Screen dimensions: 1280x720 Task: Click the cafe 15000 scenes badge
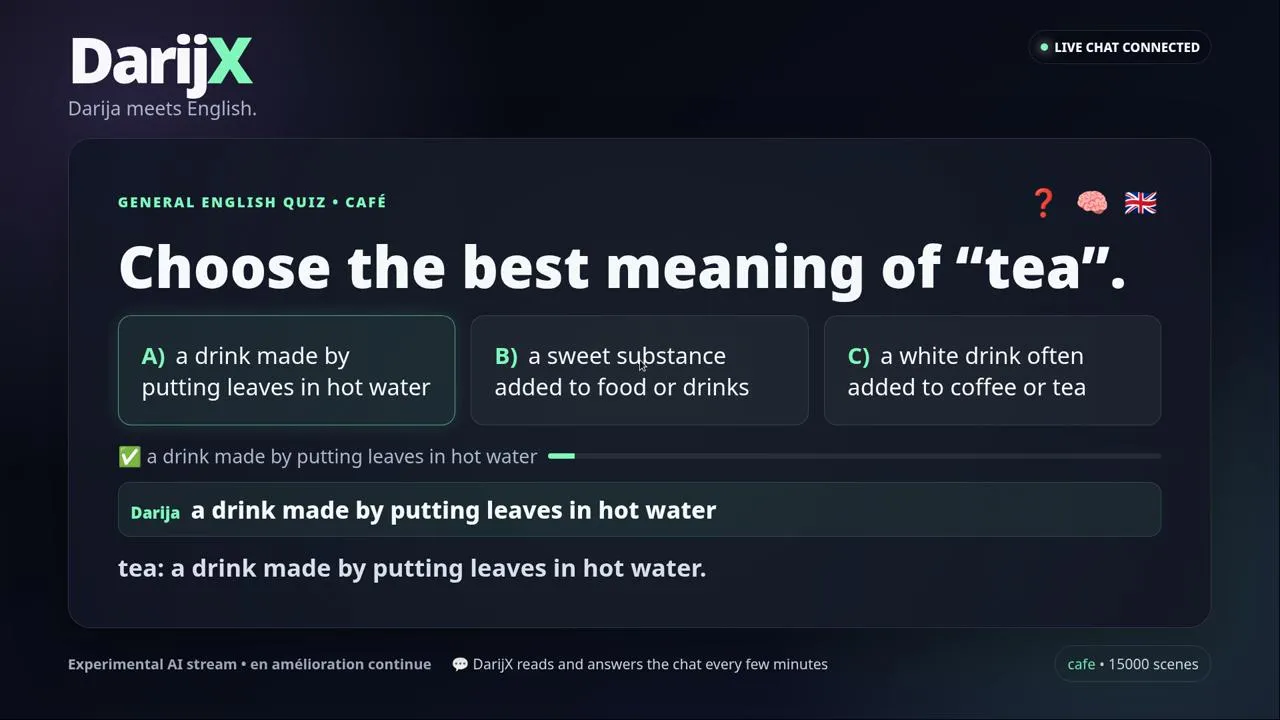coord(1132,664)
